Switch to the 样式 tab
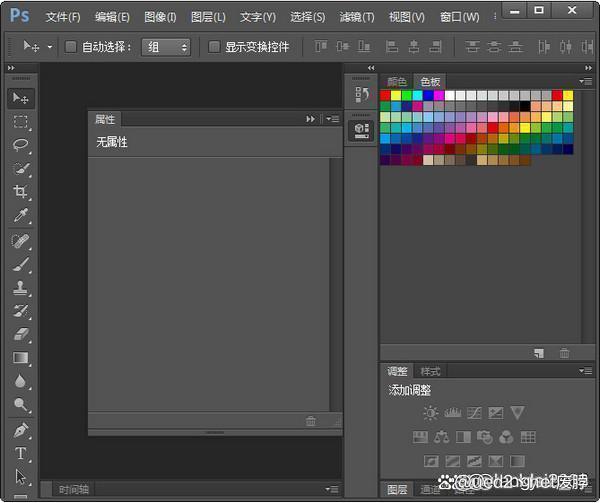This screenshot has height=503, width=600. point(430,372)
